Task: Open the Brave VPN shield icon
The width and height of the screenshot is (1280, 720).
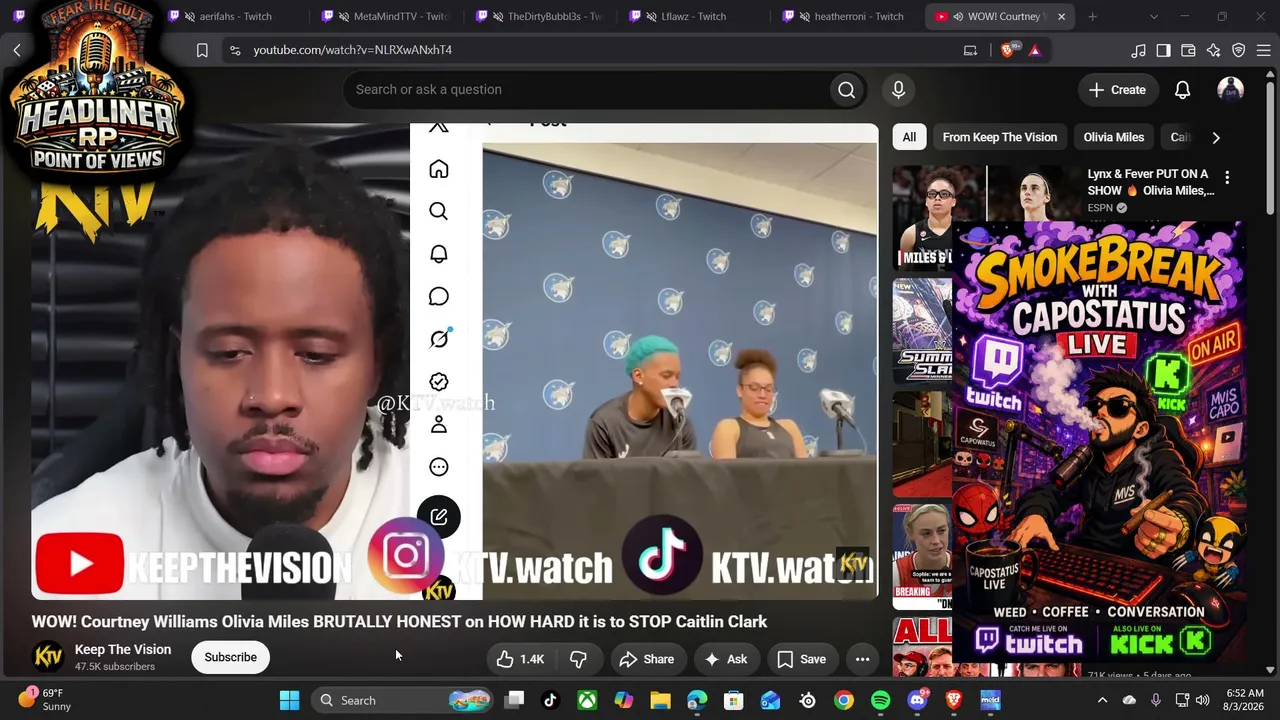Action: pyautogui.click(x=1238, y=50)
